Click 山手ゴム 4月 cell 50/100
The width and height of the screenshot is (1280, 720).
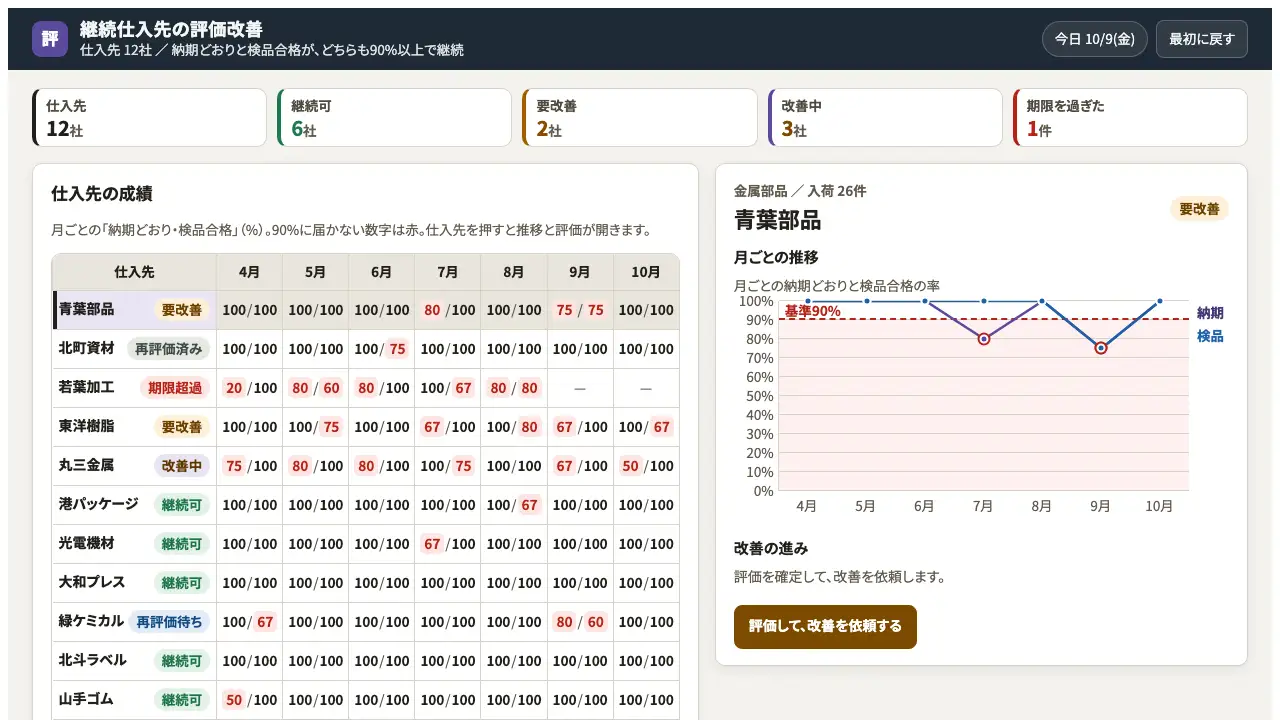point(250,700)
